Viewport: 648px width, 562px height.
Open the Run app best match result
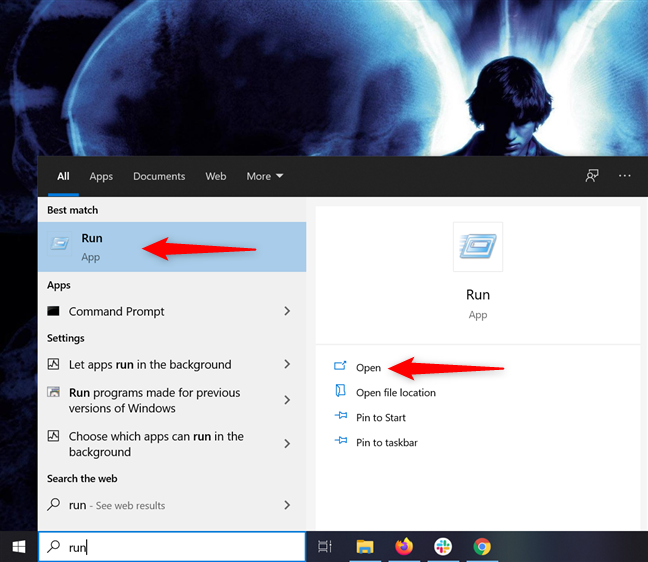[x=172, y=247]
